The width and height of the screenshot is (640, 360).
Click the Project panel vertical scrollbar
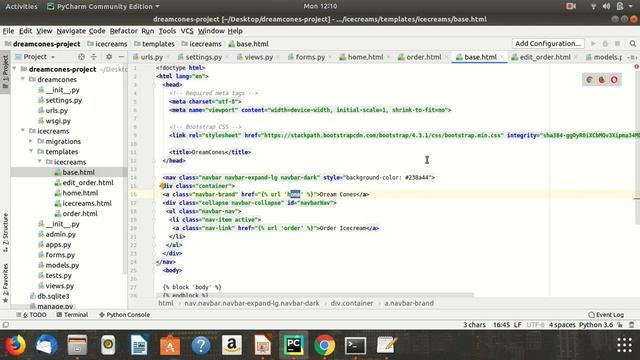coord(125,169)
